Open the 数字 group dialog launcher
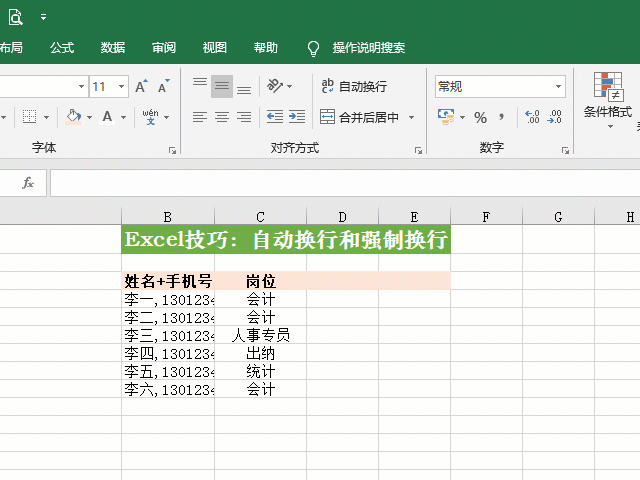Image resolution: width=640 pixels, height=480 pixels. click(x=565, y=151)
